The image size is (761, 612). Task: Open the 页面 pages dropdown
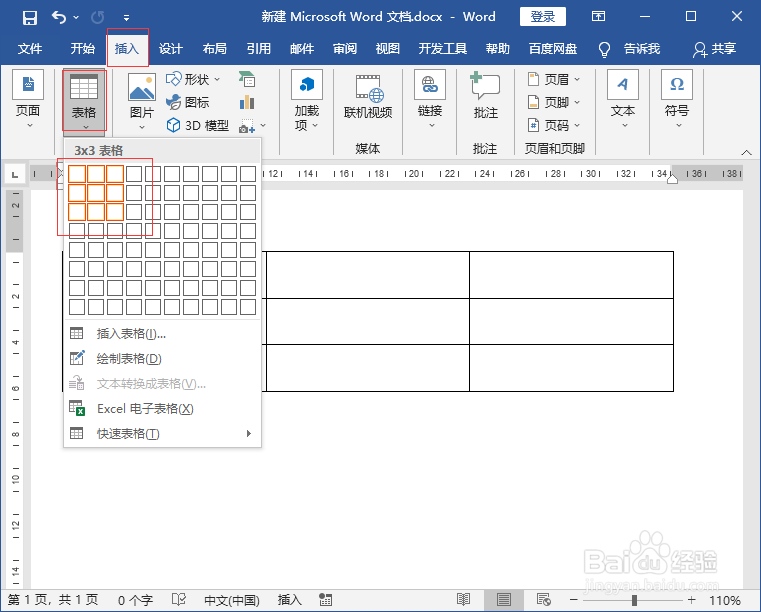[x=28, y=99]
